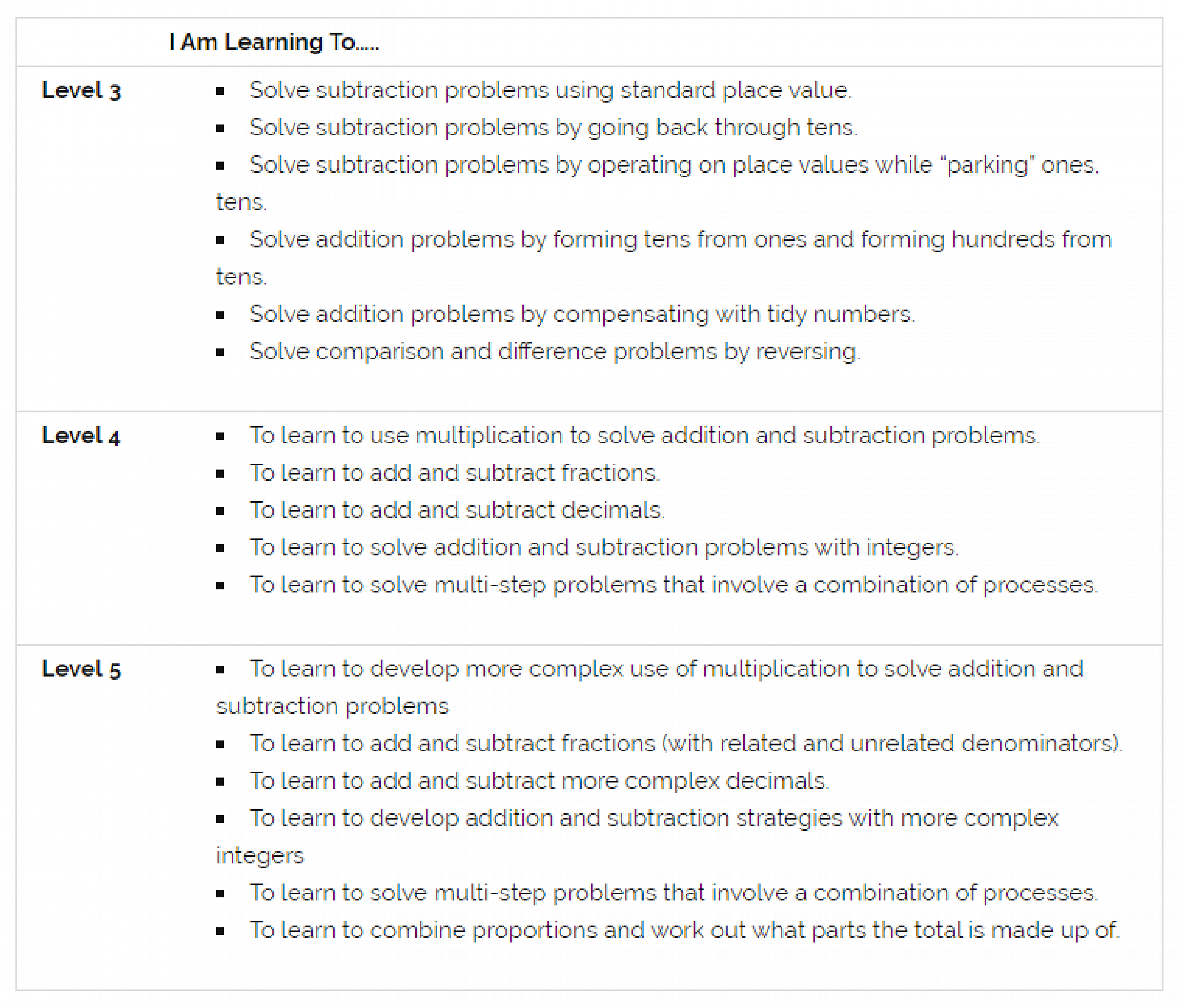Click the 'strategies with more complex integers' line
Viewport: 1182px width, 1008px height.
tap(654, 818)
